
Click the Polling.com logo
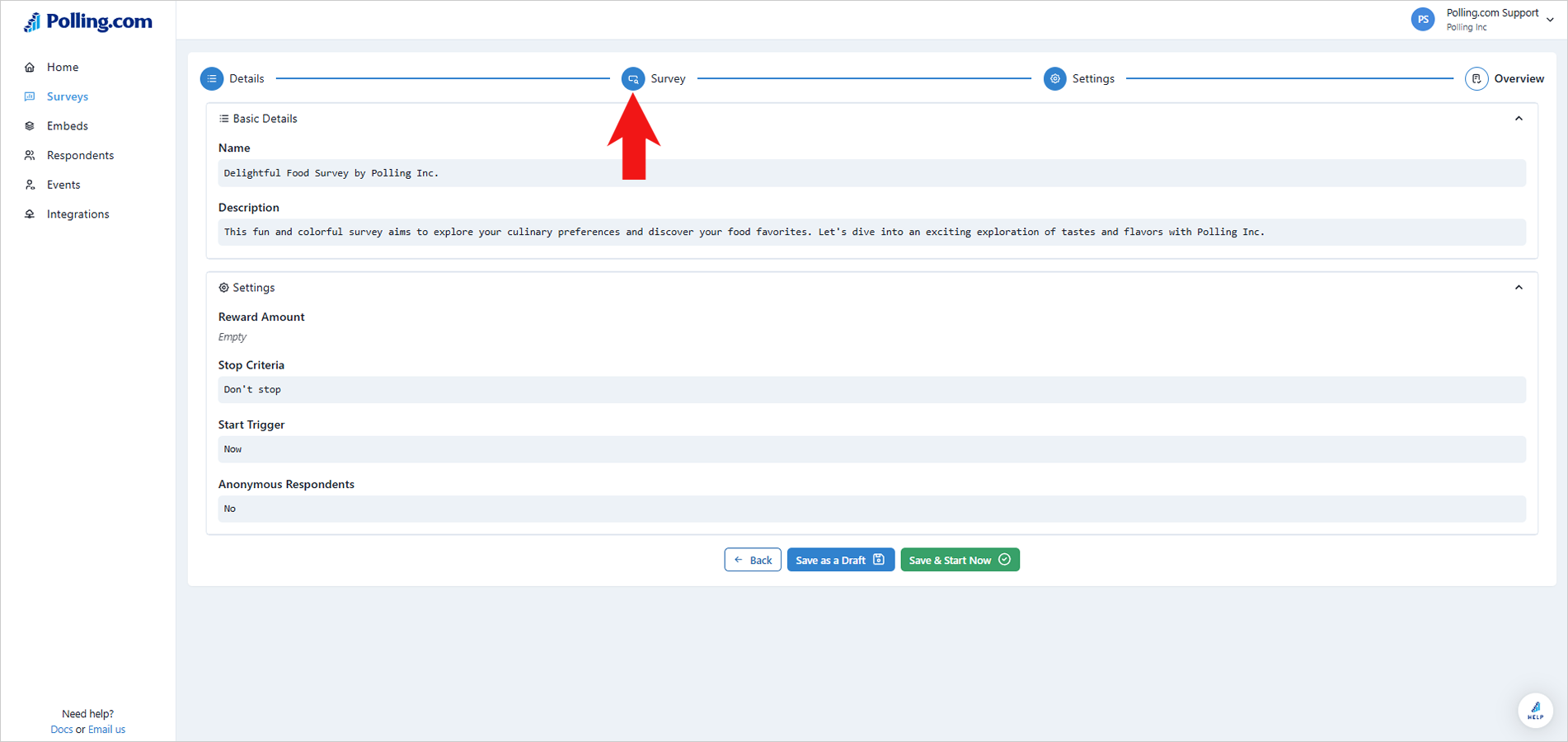(x=88, y=21)
